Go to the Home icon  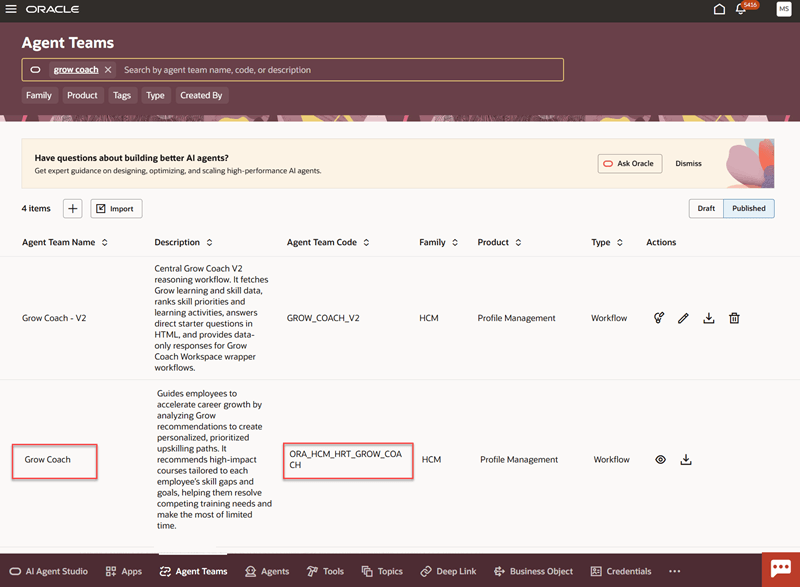tap(719, 9)
